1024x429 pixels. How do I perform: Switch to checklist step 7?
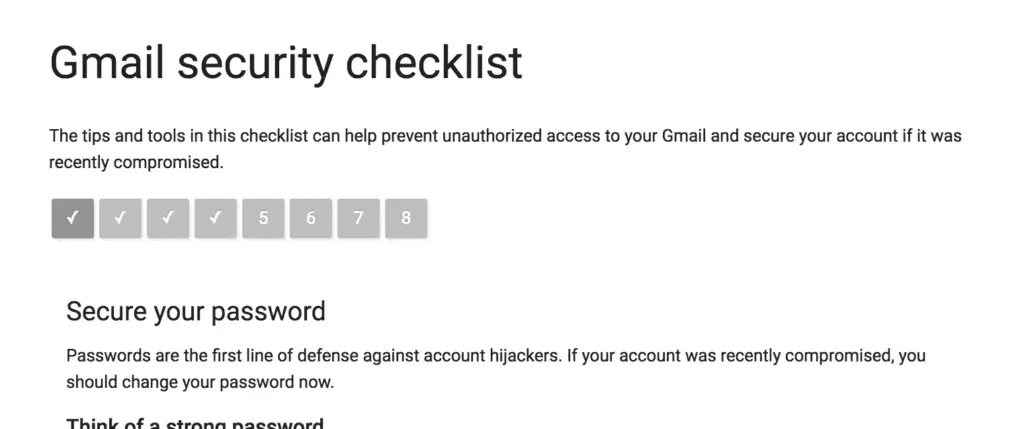click(358, 218)
